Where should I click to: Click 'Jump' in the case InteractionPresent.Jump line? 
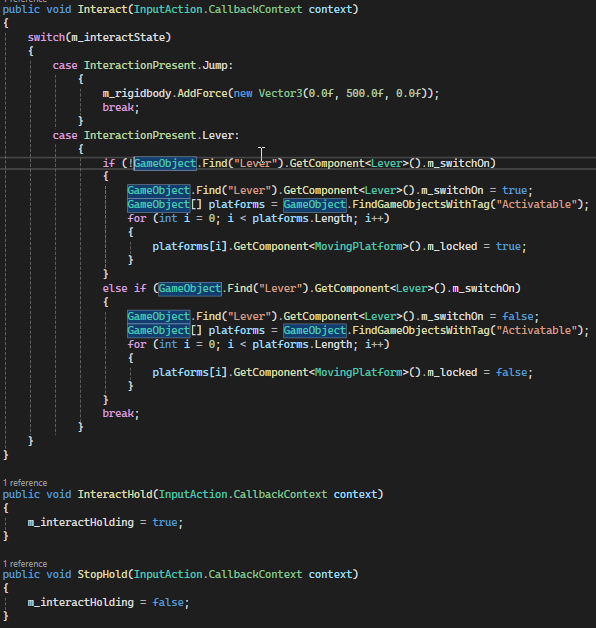coord(215,65)
